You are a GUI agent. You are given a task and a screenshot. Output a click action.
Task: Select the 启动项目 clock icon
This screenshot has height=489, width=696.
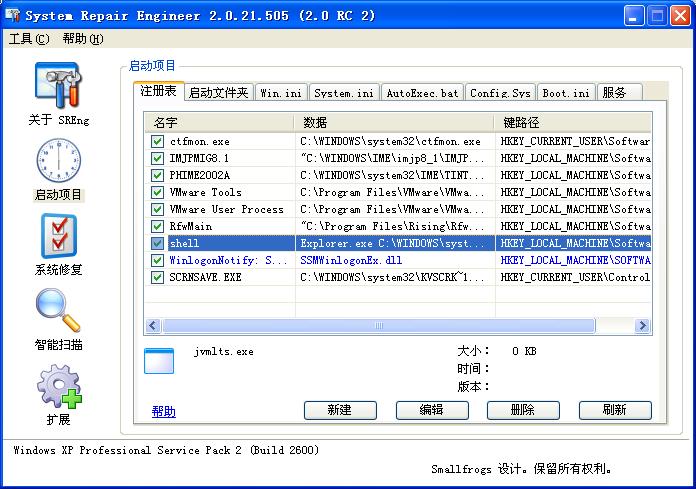[x=58, y=160]
